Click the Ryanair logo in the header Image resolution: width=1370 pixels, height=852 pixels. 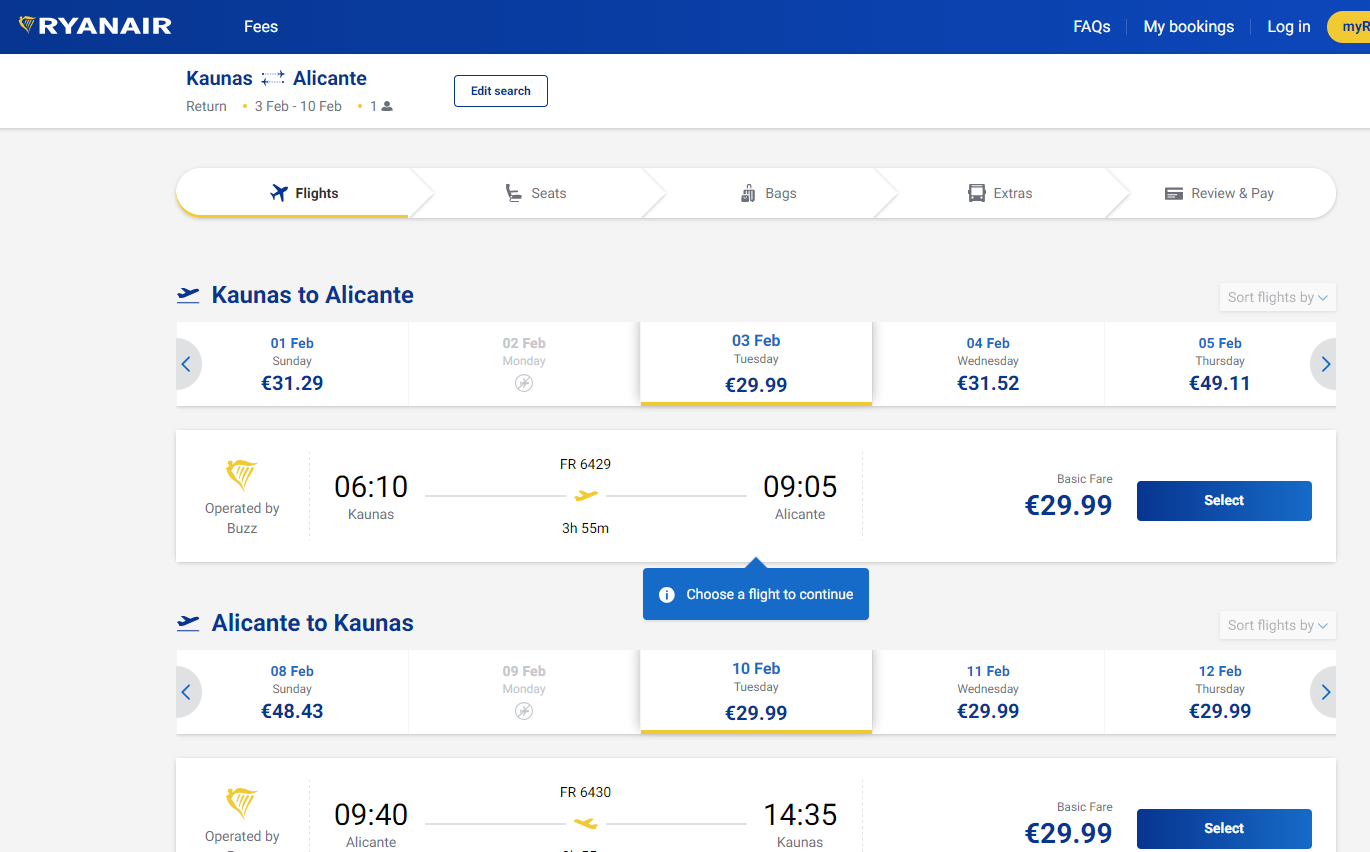[x=95, y=26]
